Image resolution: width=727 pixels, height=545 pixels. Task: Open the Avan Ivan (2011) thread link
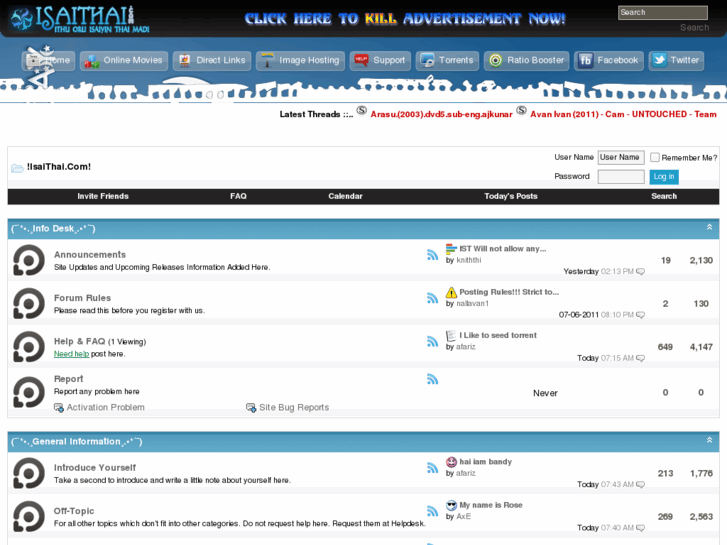(623, 115)
